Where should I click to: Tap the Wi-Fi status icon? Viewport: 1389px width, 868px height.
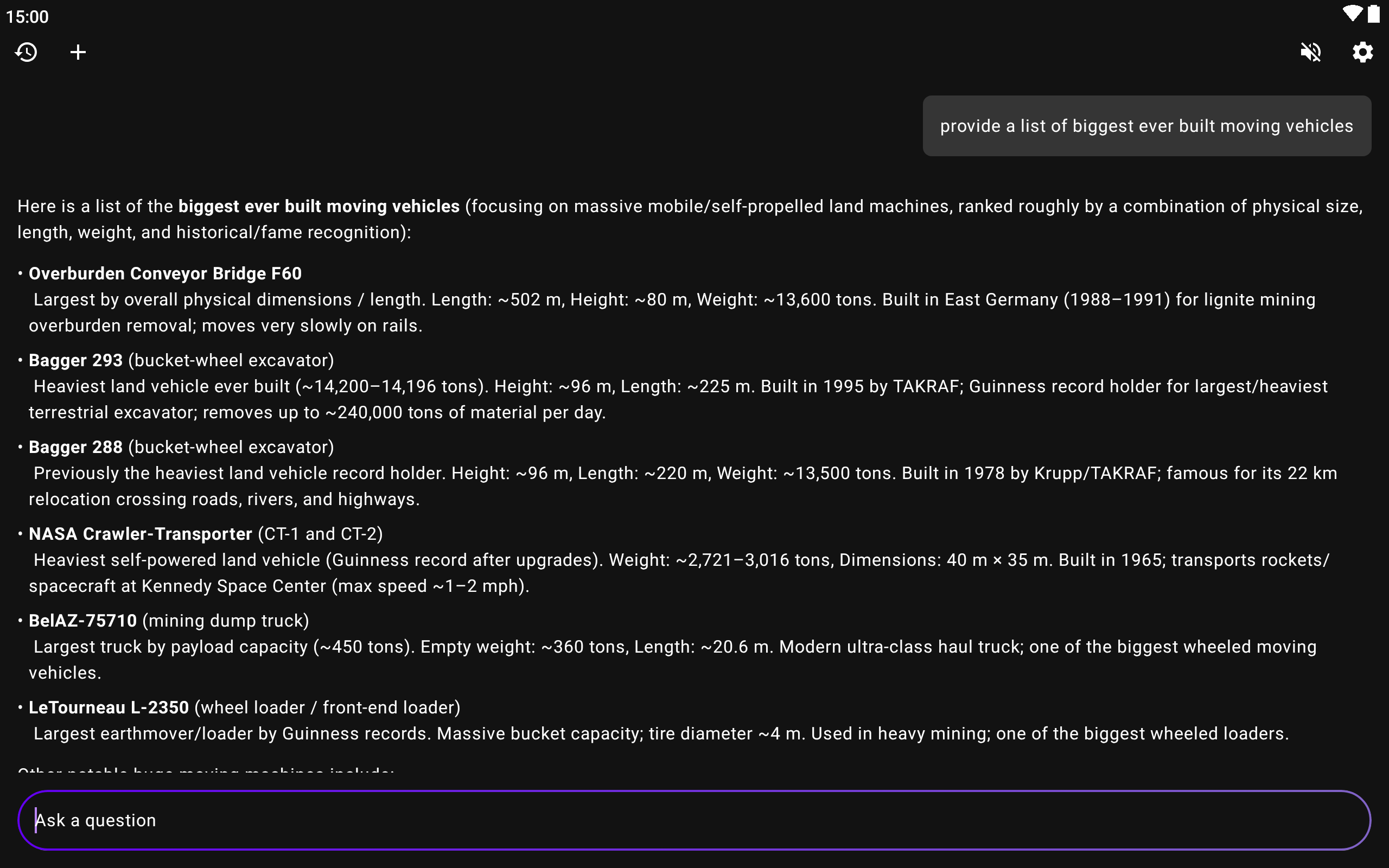point(1352,14)
